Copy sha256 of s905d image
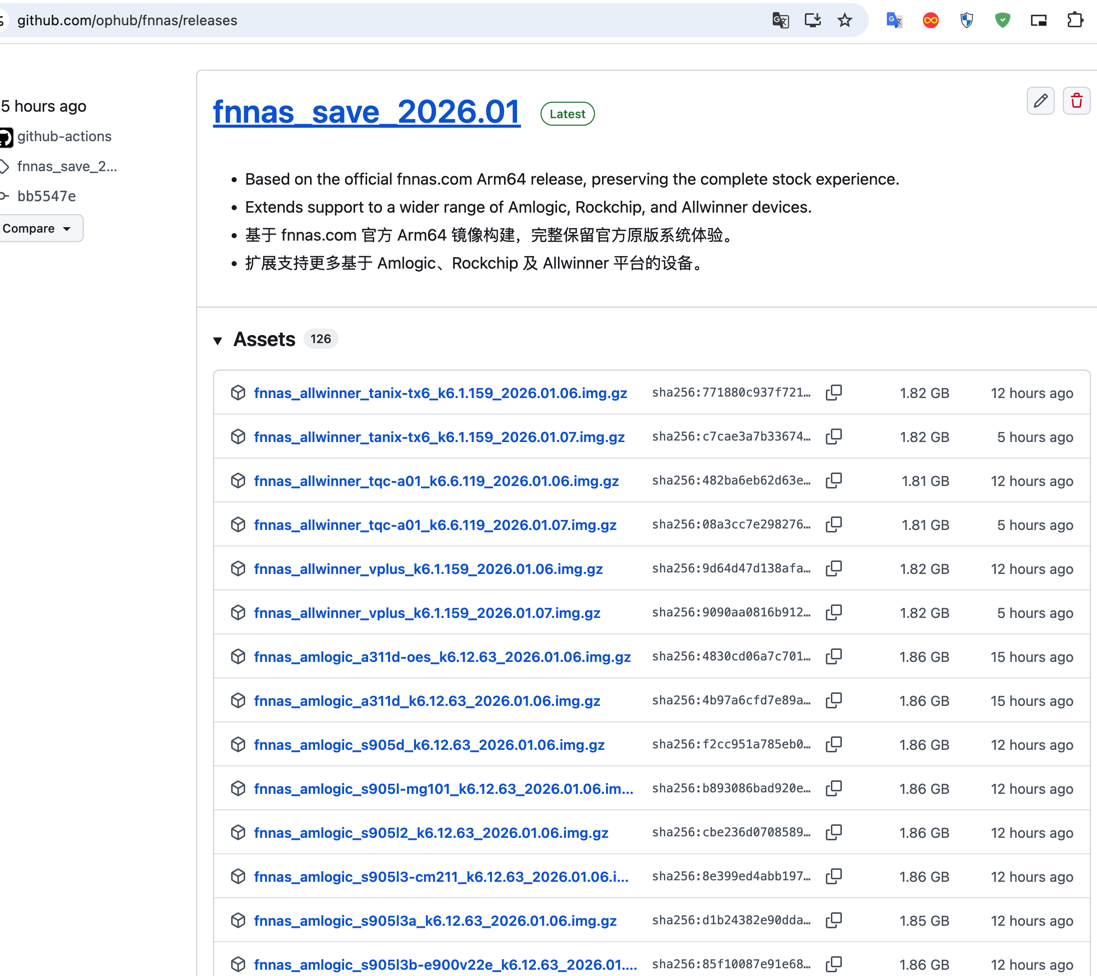Screen dimensions: 1097x976 tap(834, 745)
